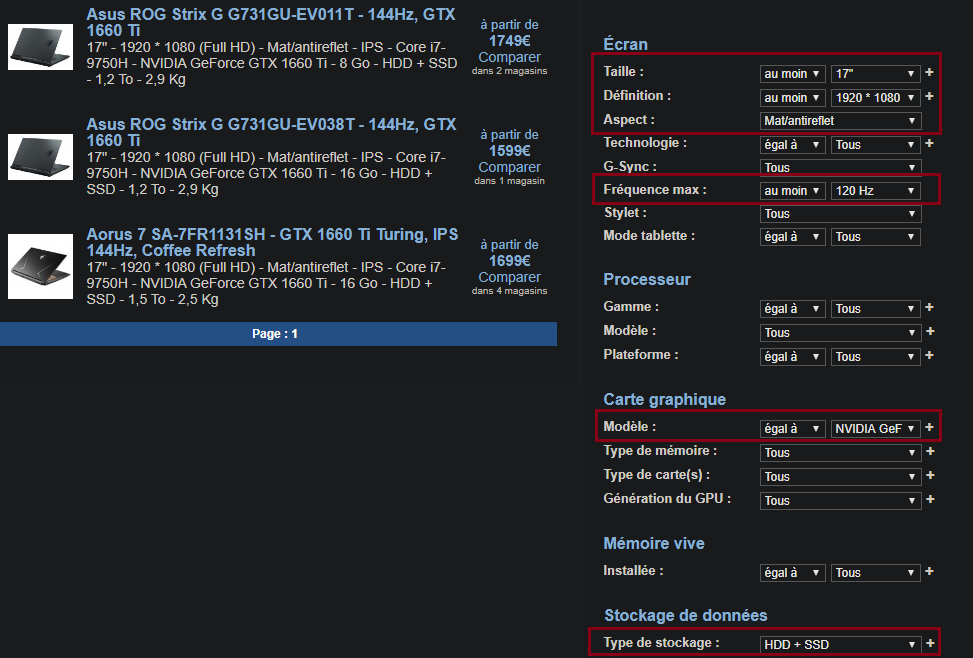Viewport: 973px width, 658px height.
Task: Add another Carte graphique Modèle with plus
Action: (x=929, y=428)
